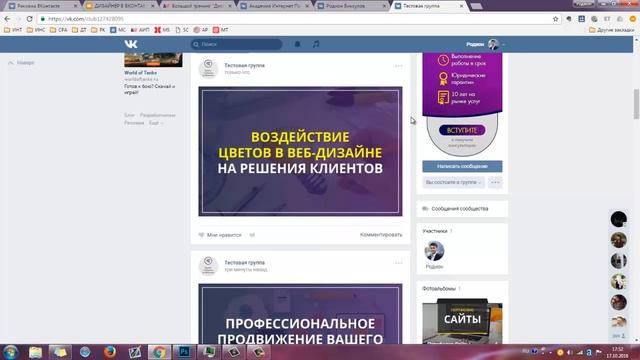Go back with the browser back arrow
The width and height of the screenshot is (640, 360).
7,19
